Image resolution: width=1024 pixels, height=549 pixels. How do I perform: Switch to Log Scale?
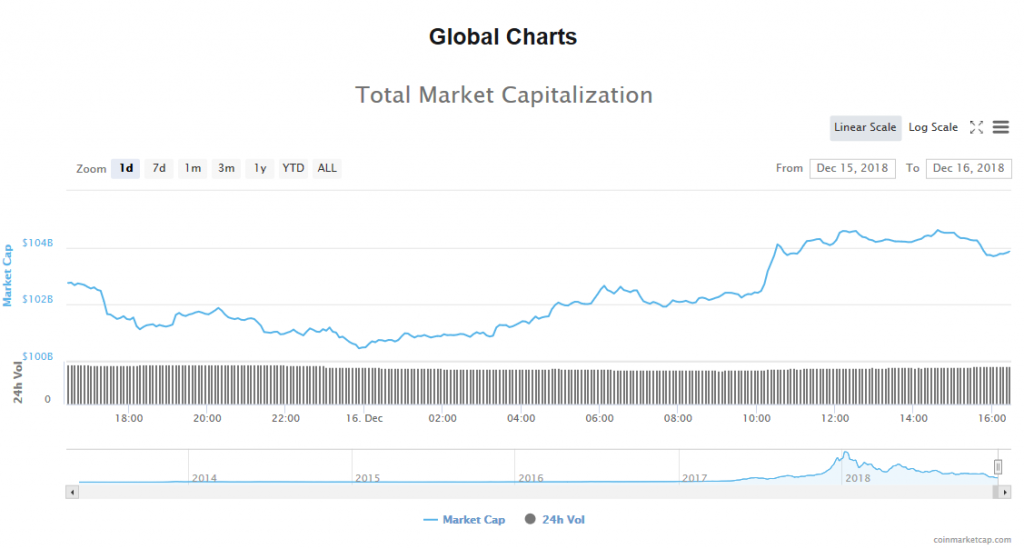(933, 128)
